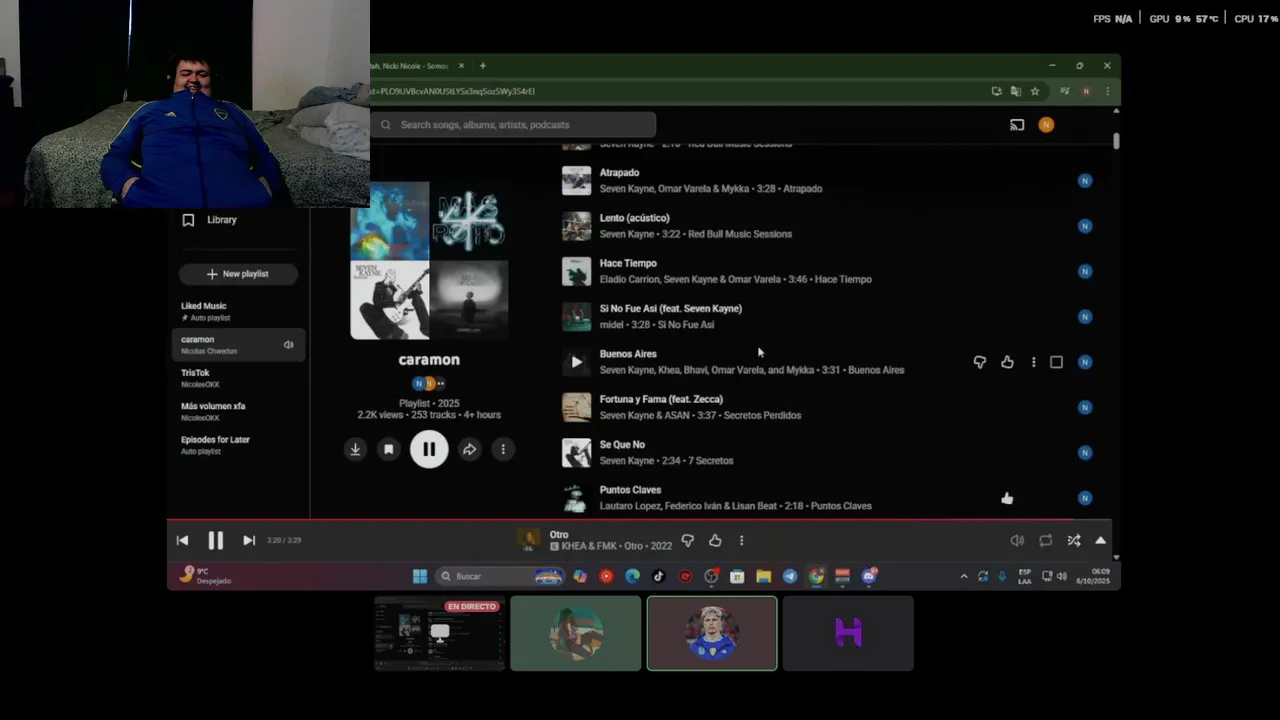Click the translate page icon in the address bar

pyautogui.click(x=1015, y=91)
